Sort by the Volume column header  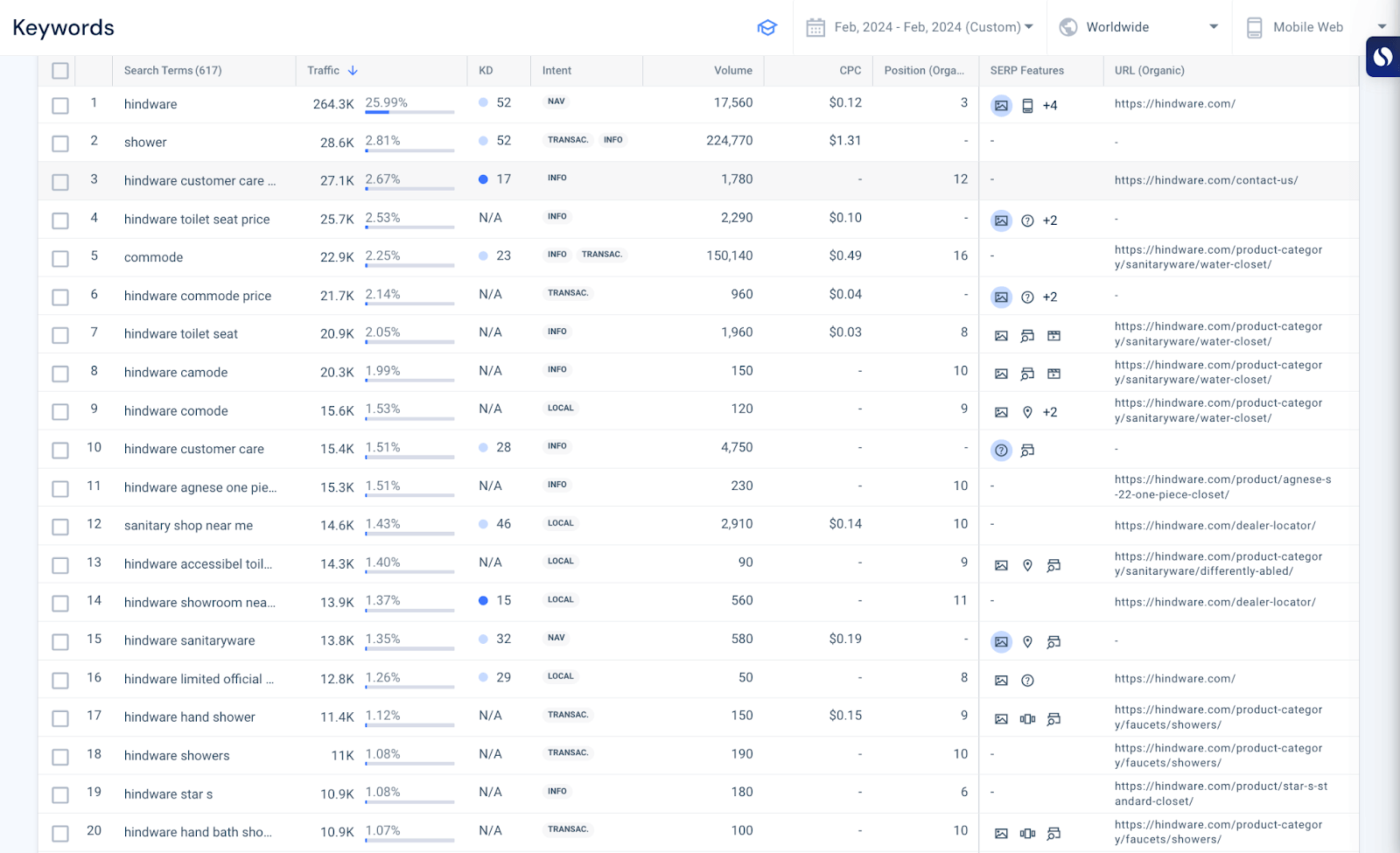733,71
